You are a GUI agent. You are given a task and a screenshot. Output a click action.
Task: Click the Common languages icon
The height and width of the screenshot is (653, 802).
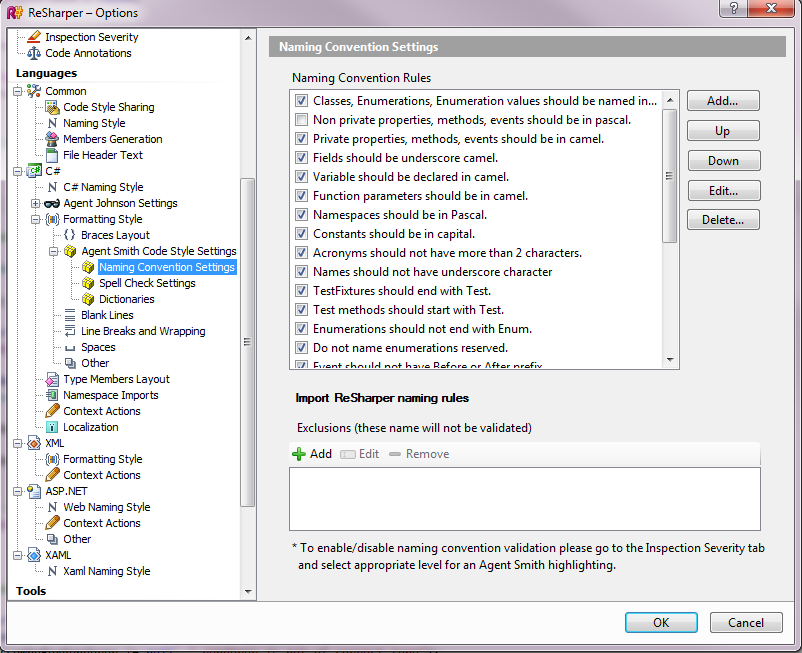tap(34, 91)
